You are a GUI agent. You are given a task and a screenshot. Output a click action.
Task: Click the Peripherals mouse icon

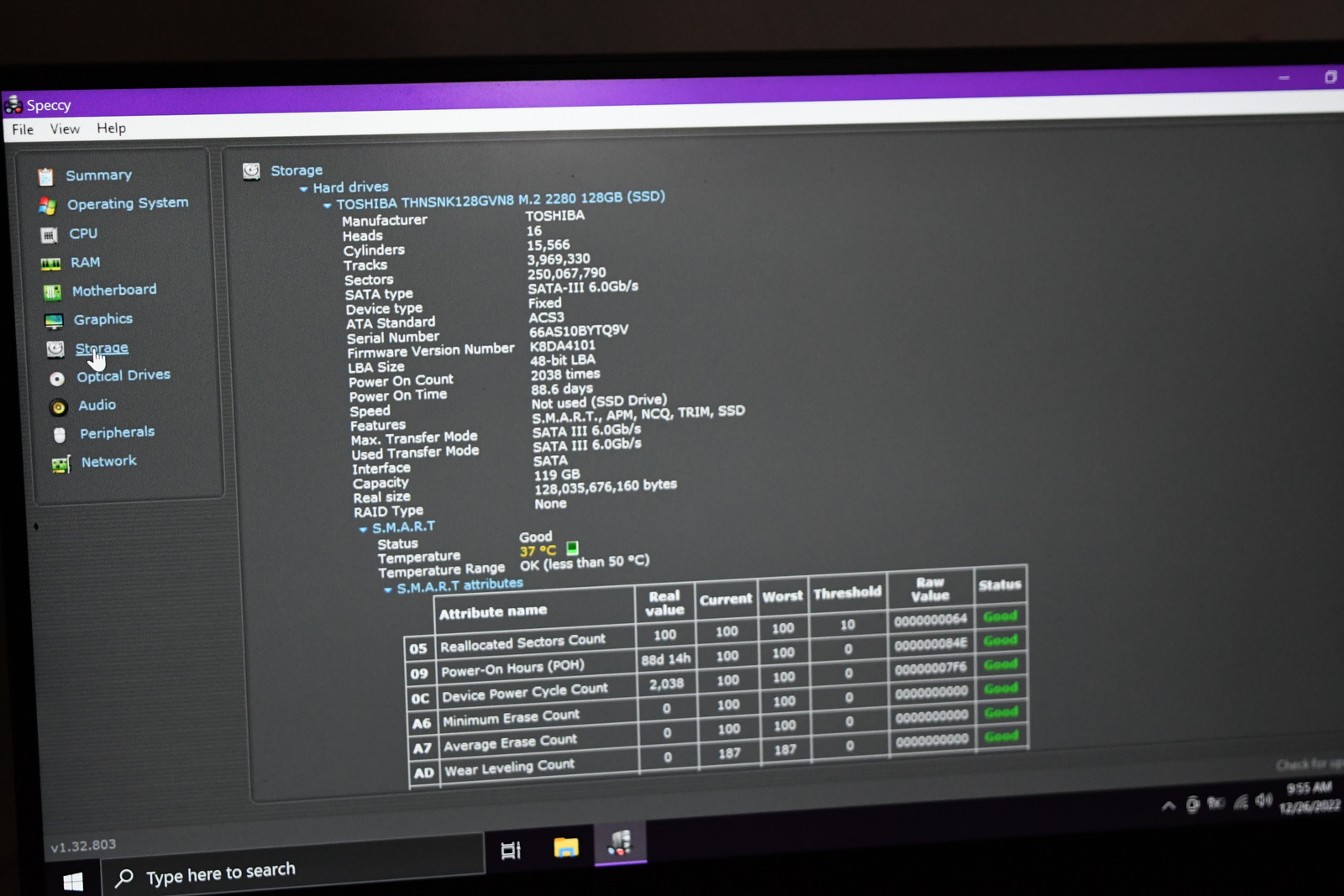[x=60, y=435]
